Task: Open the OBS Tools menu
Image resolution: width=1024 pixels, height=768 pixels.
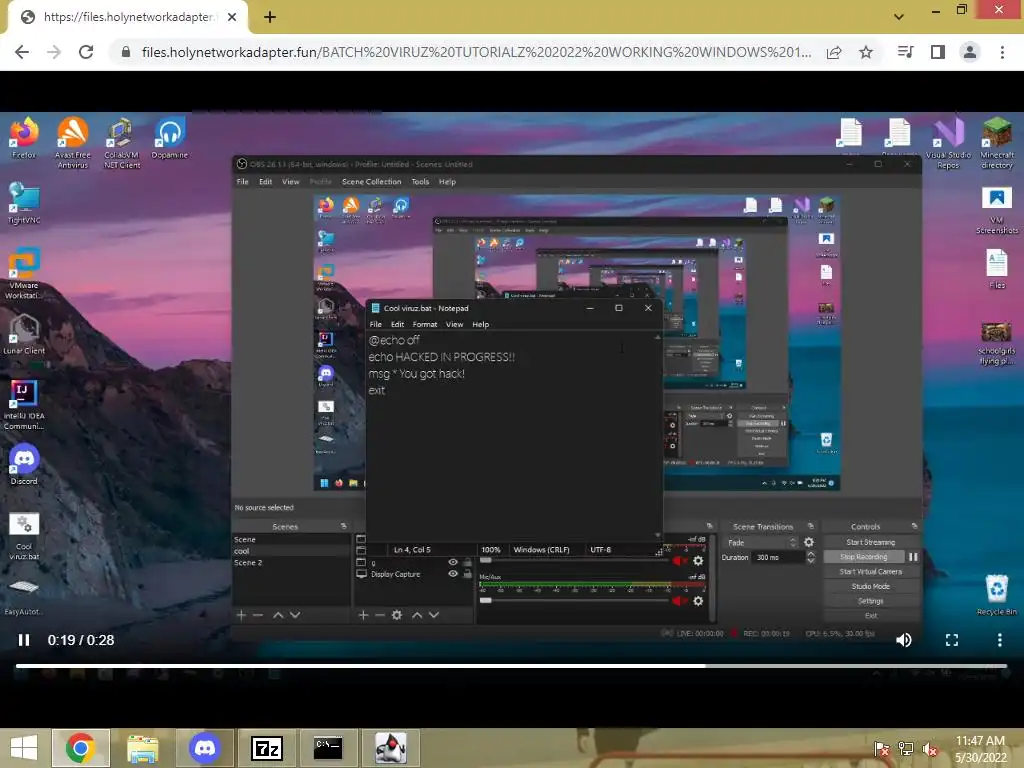Action: tap(420, 182)
